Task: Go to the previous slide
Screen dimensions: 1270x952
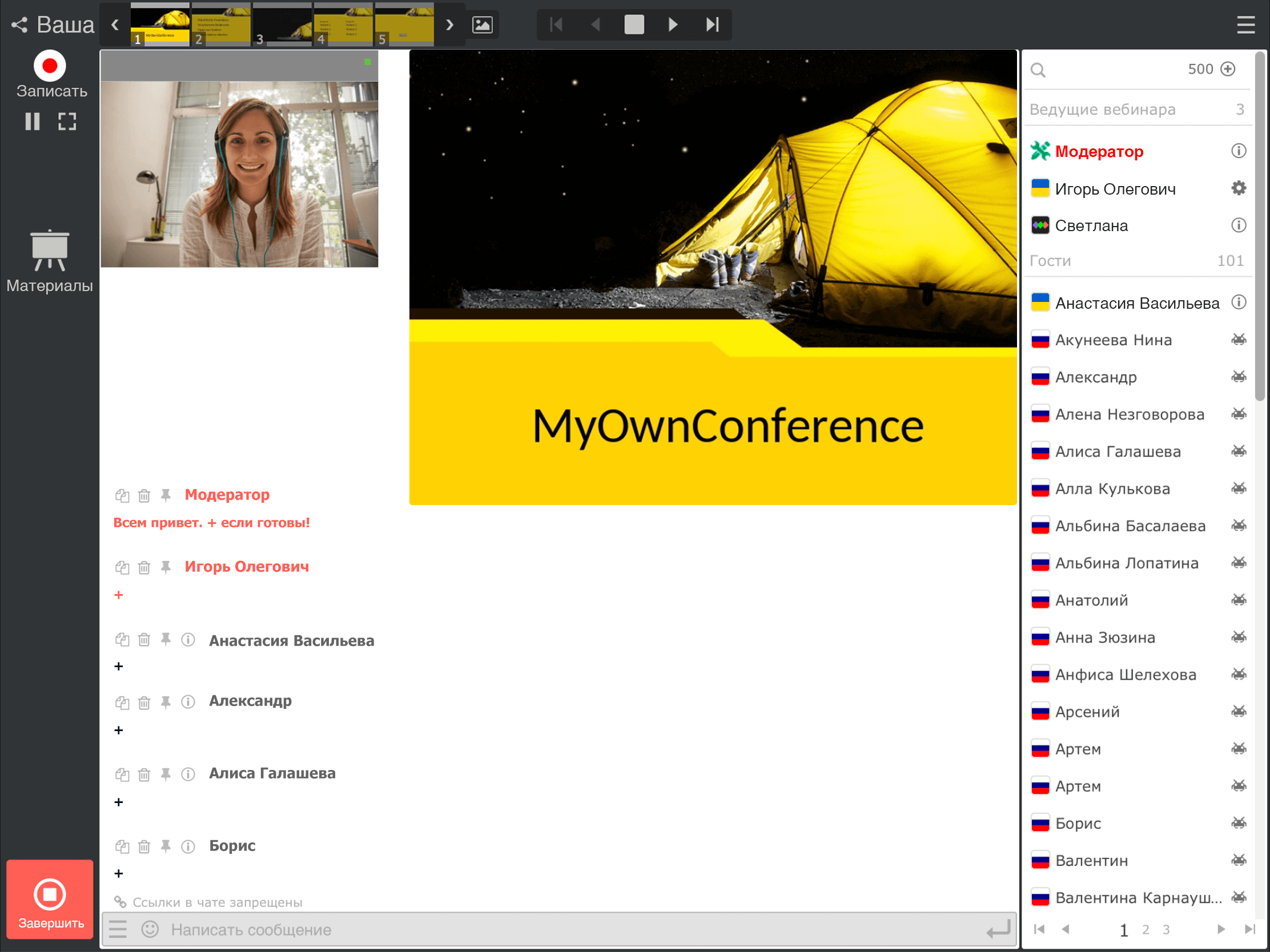Action: tap(596, 25)
